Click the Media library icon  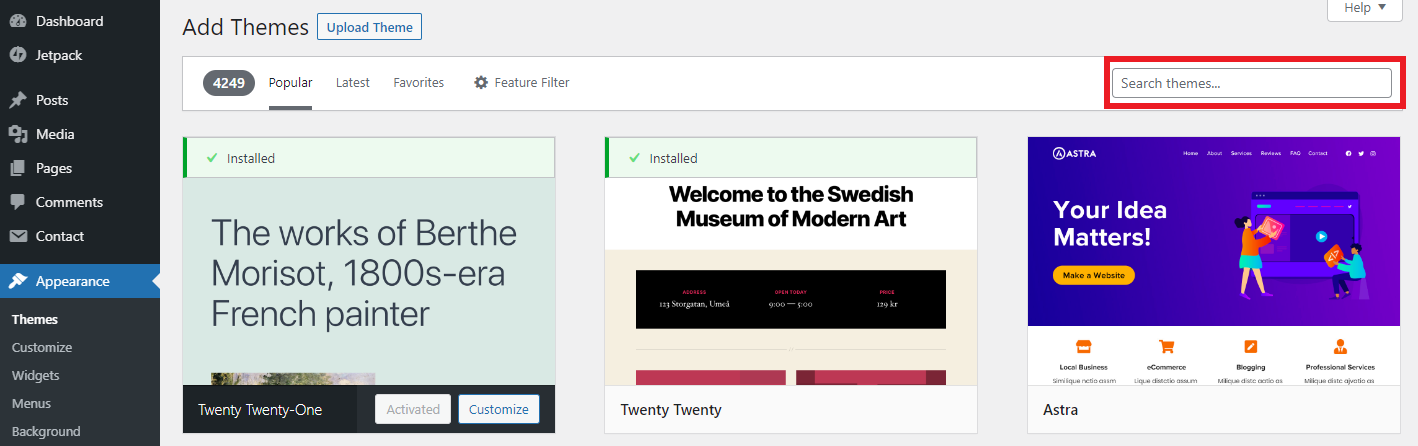click(x=17, y=134)
